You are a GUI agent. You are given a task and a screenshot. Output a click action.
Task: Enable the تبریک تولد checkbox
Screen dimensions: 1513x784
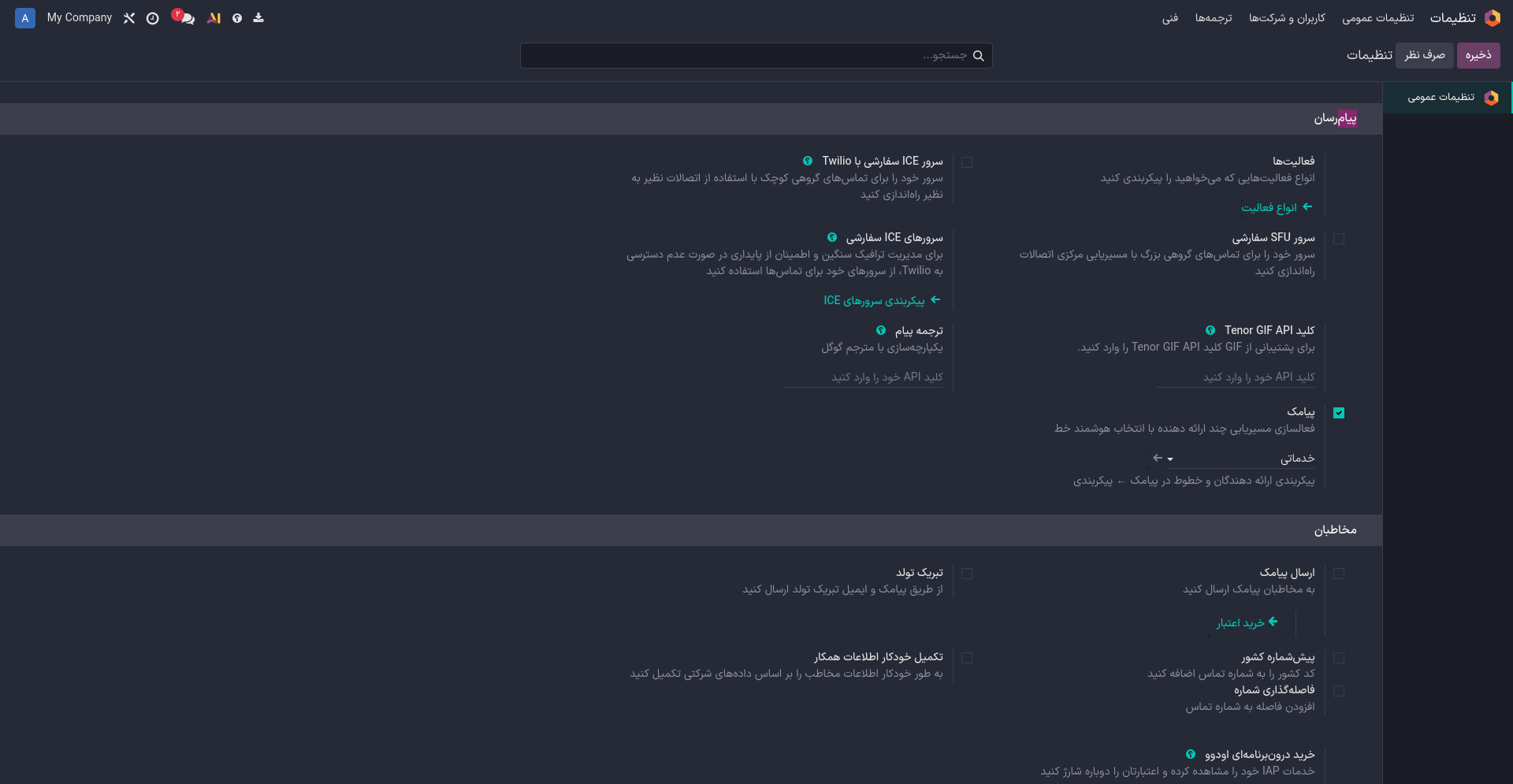tap(968, 573)
